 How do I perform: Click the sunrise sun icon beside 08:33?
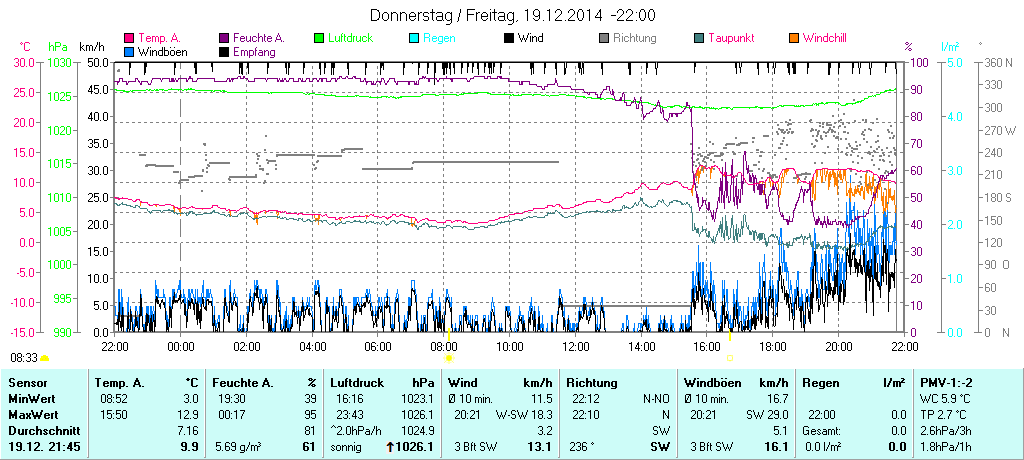[45, 358]
